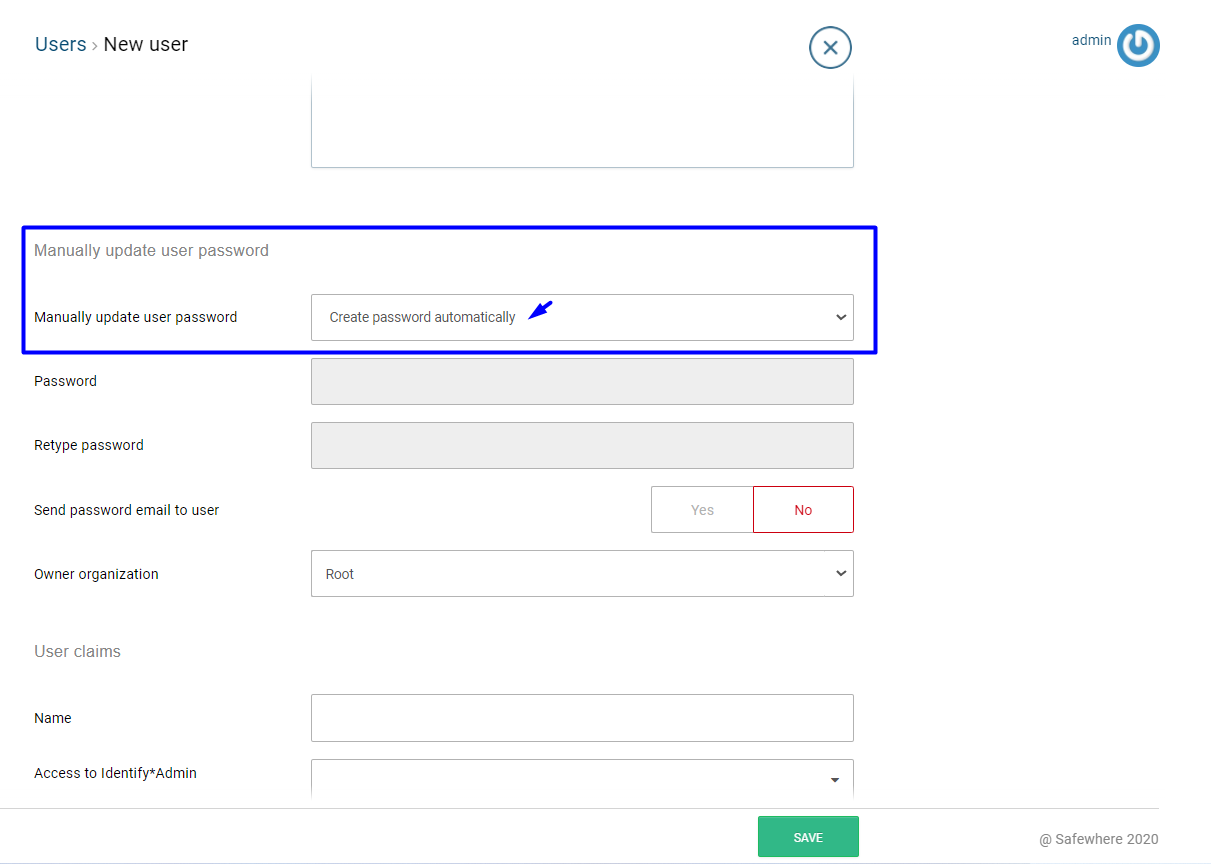1211x864 pixels.
Task: Click the User claims section heading
Action: coord(77,651)
